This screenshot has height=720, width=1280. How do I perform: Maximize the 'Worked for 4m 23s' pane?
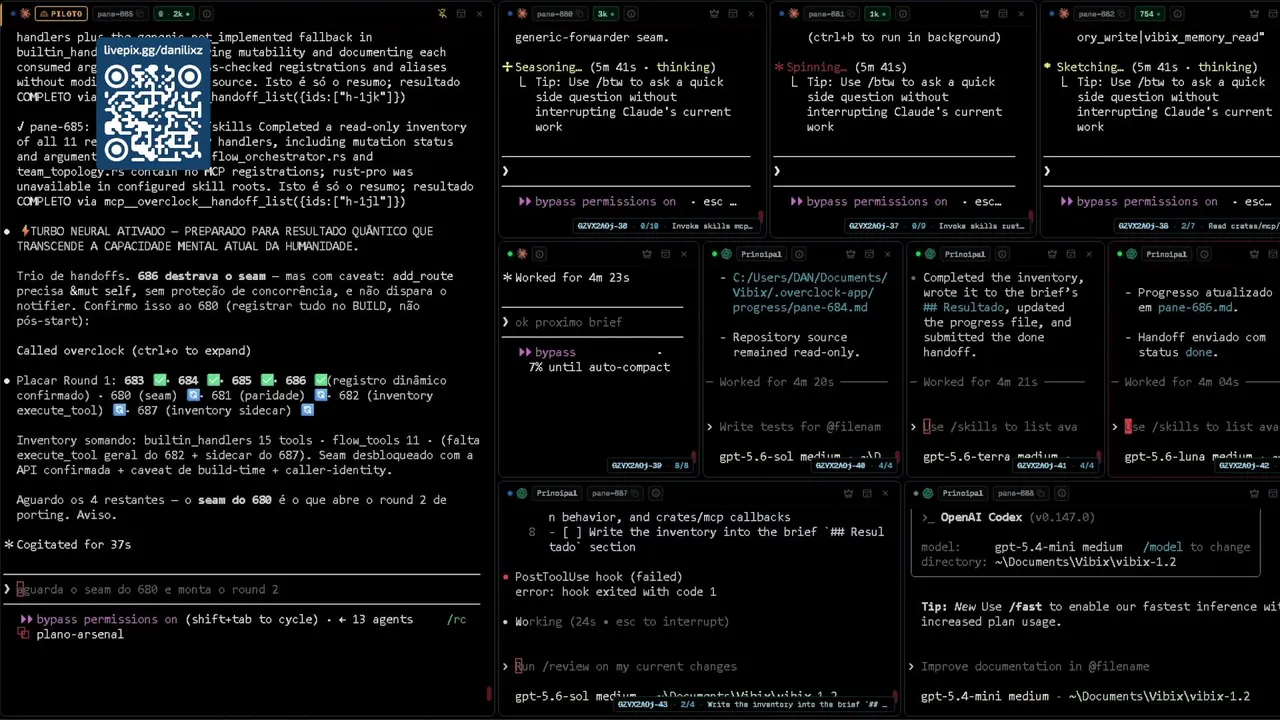665,254
